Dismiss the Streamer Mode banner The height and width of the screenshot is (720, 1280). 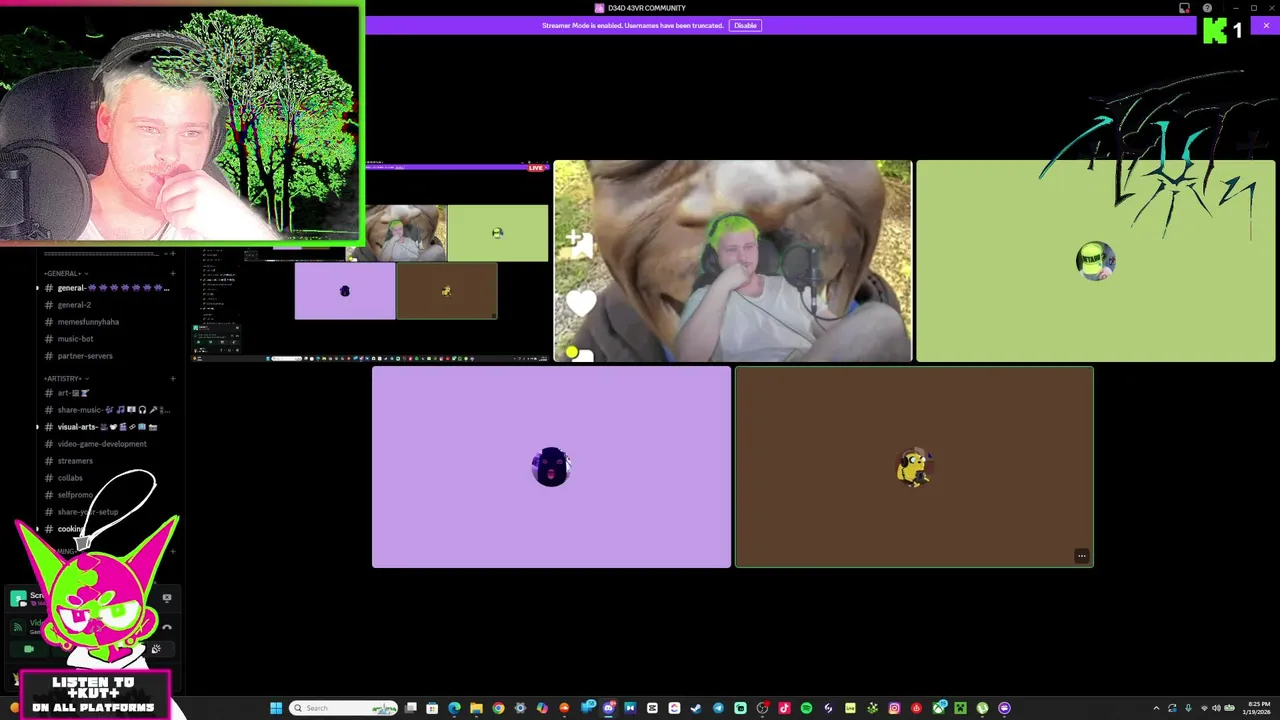[1266, 25]
